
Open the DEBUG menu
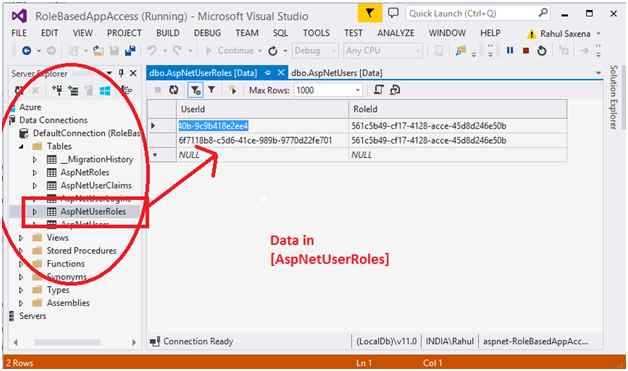pyautogui.click(x=207, y=33)
